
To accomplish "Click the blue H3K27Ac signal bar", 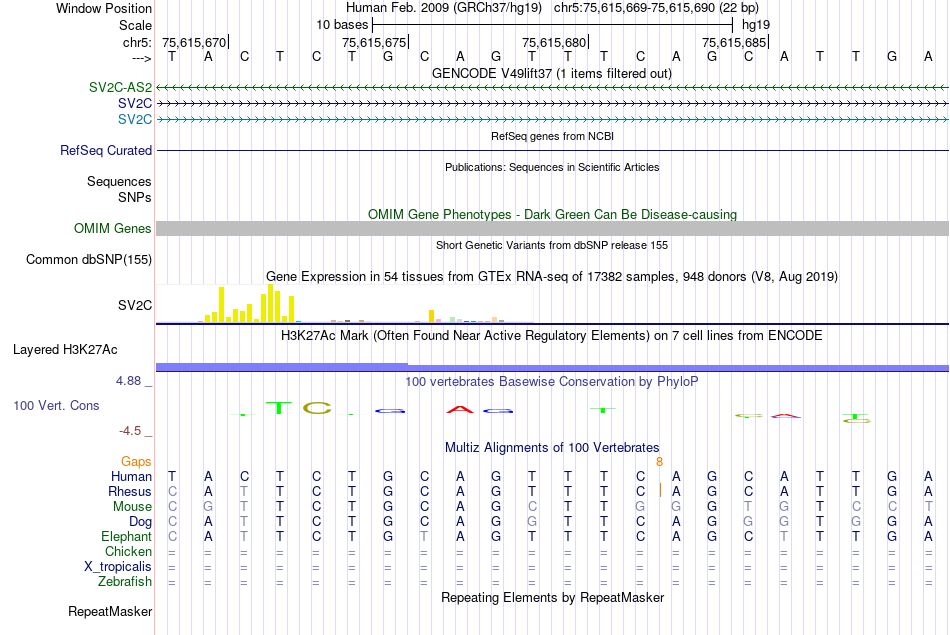I will pos(552,367).
